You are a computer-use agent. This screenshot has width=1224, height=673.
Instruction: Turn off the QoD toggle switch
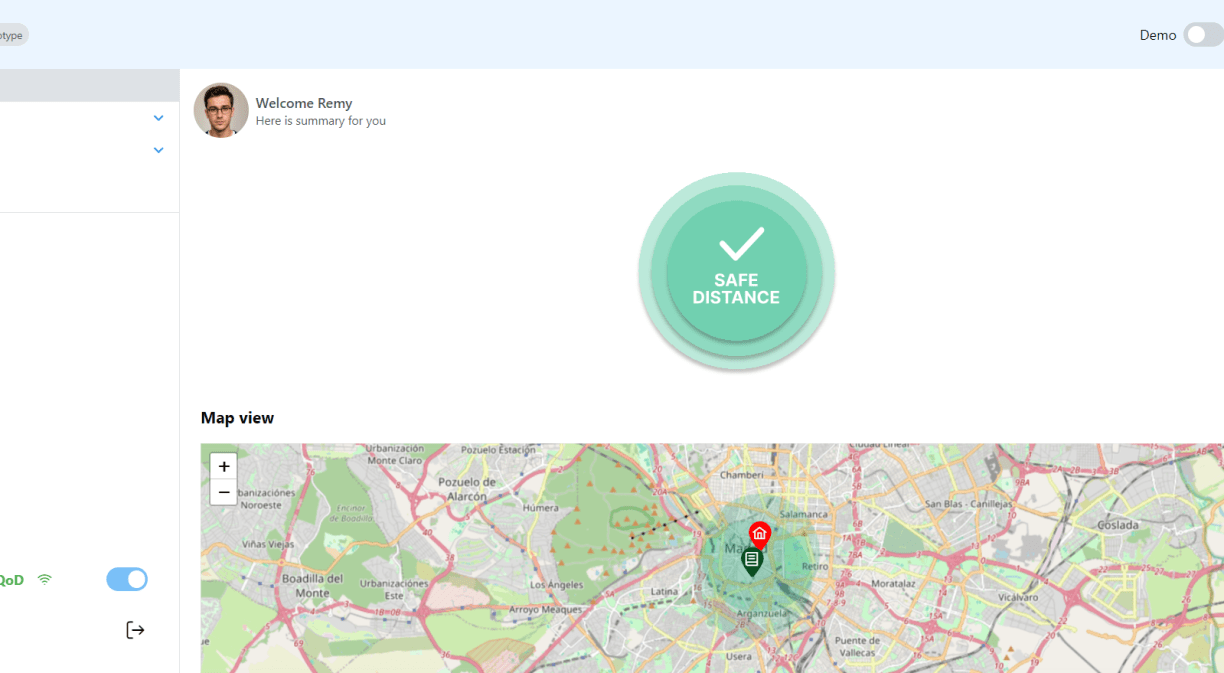point(127,579)
